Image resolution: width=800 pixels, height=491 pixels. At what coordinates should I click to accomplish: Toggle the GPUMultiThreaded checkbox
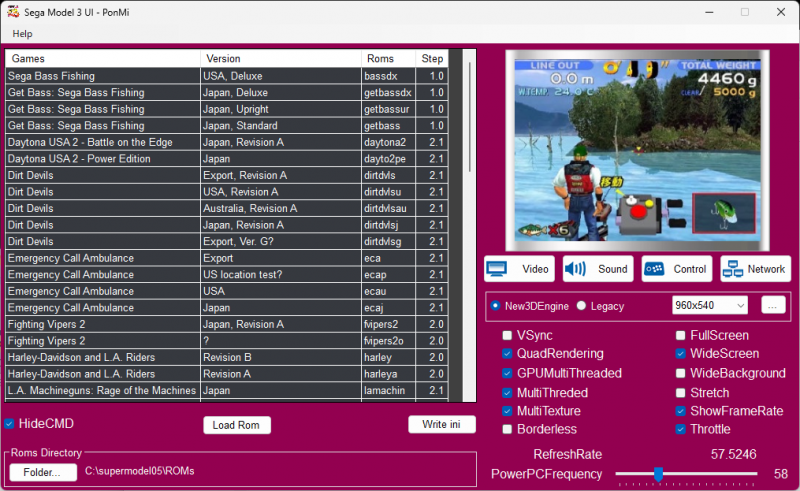click(507, 373)
